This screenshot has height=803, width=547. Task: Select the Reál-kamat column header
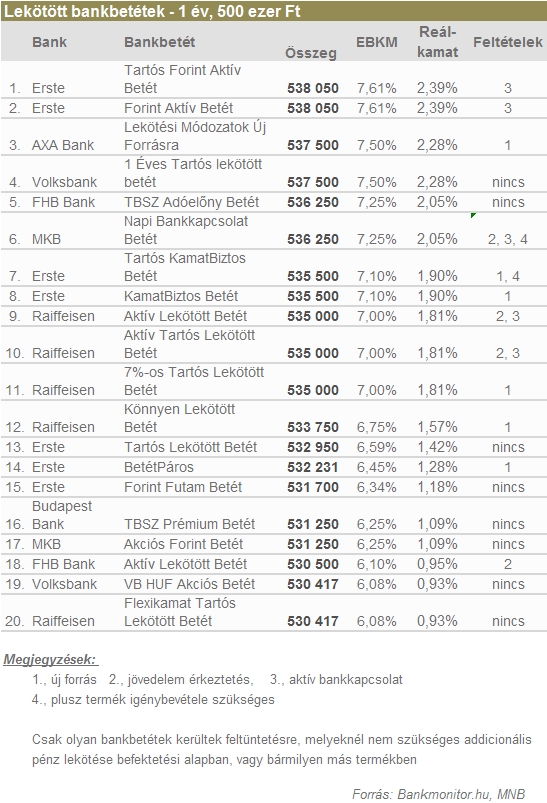coord(437,42)
